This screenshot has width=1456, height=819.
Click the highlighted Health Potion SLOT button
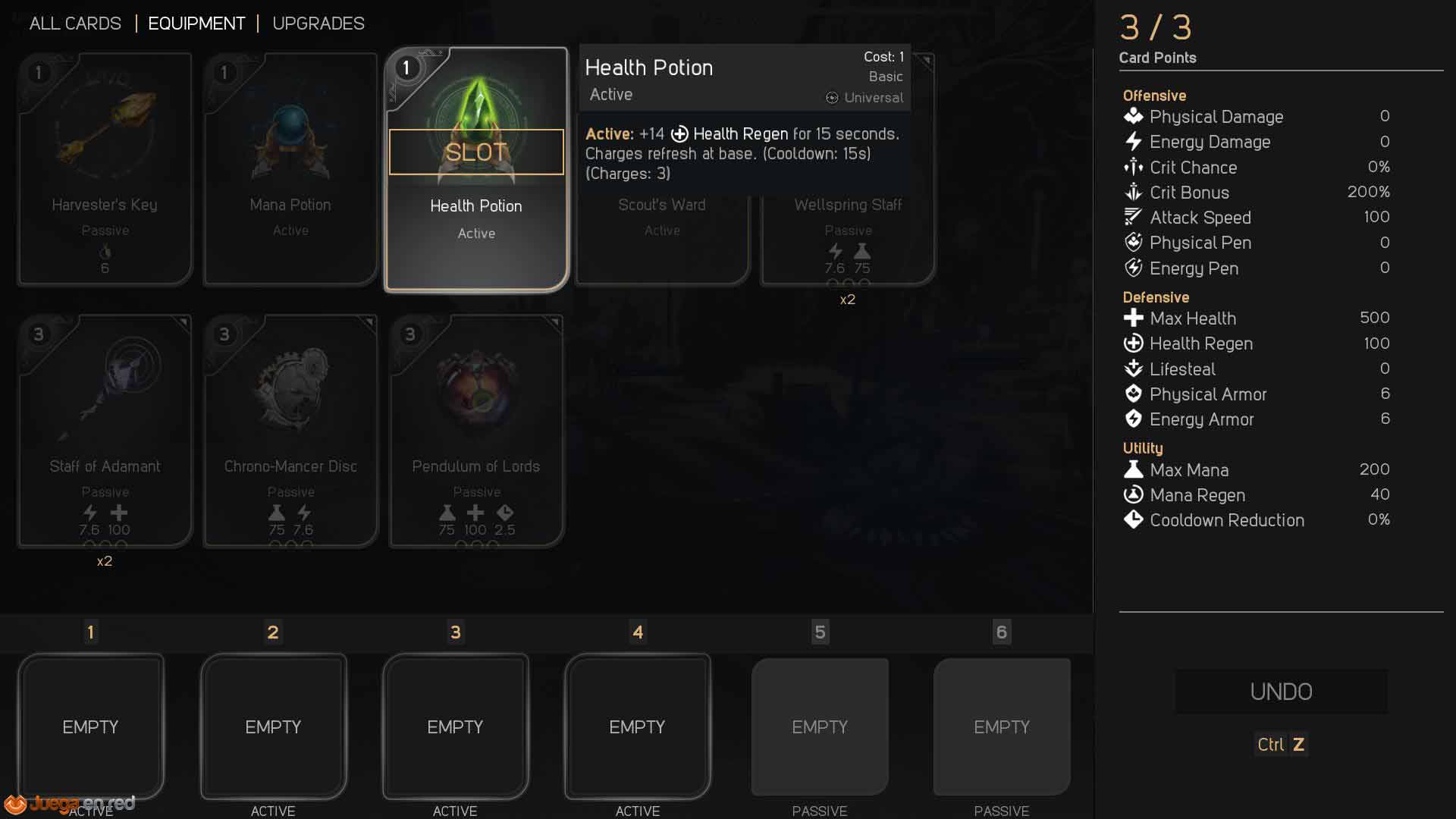click(x=476, y=152)
